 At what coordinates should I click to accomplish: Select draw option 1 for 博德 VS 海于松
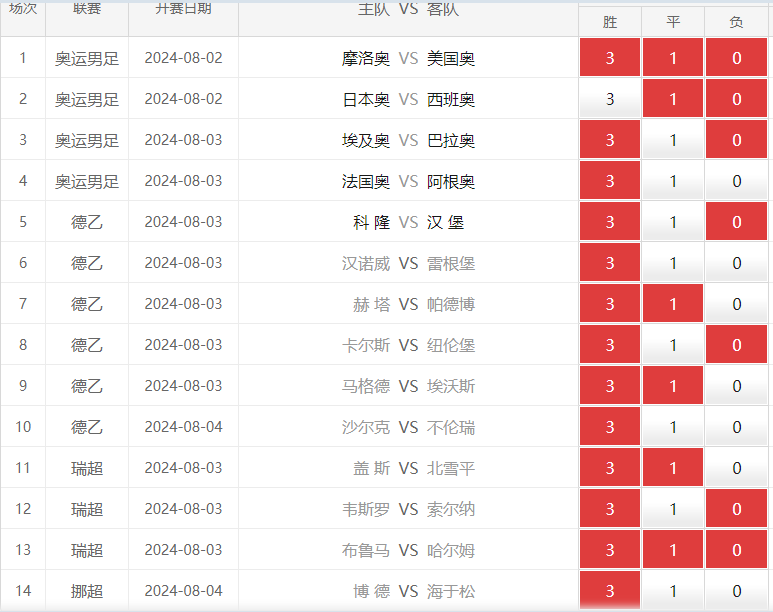673,590
